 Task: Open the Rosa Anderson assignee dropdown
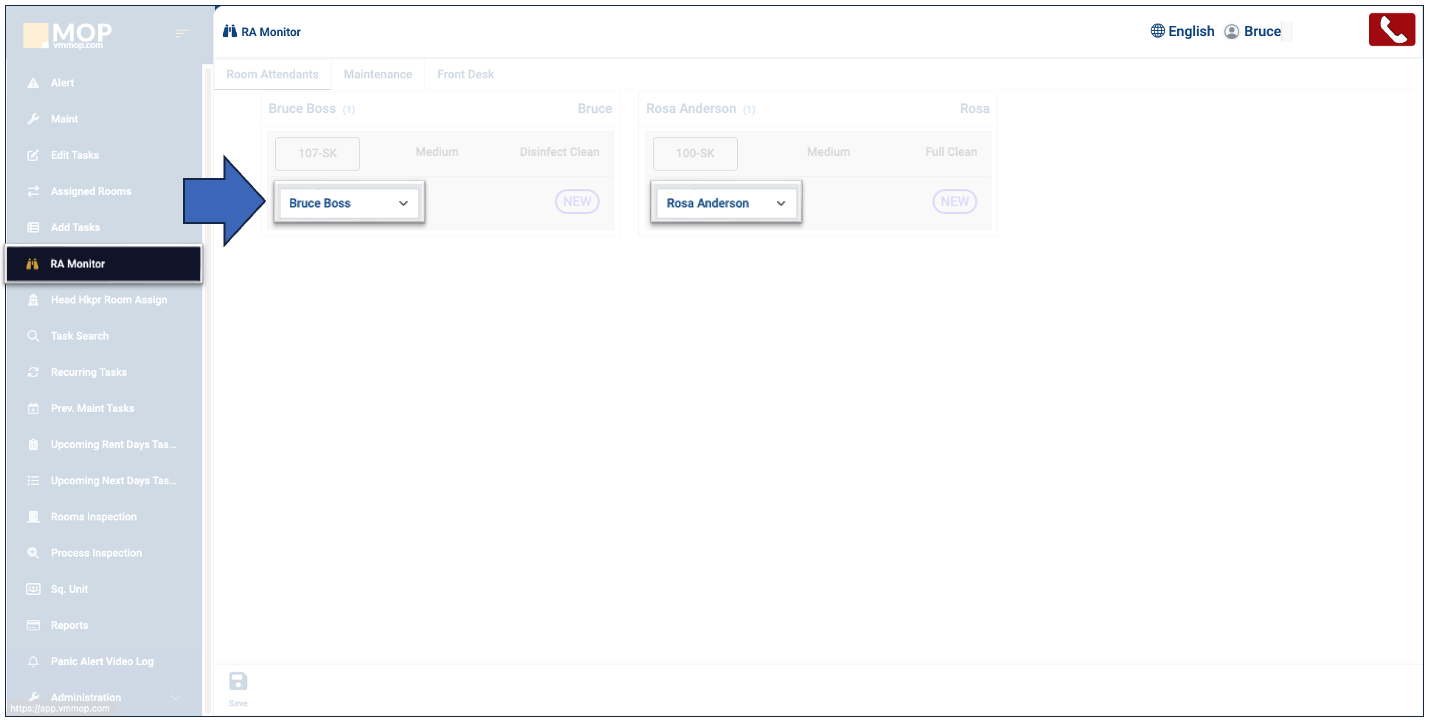point(726,203)
